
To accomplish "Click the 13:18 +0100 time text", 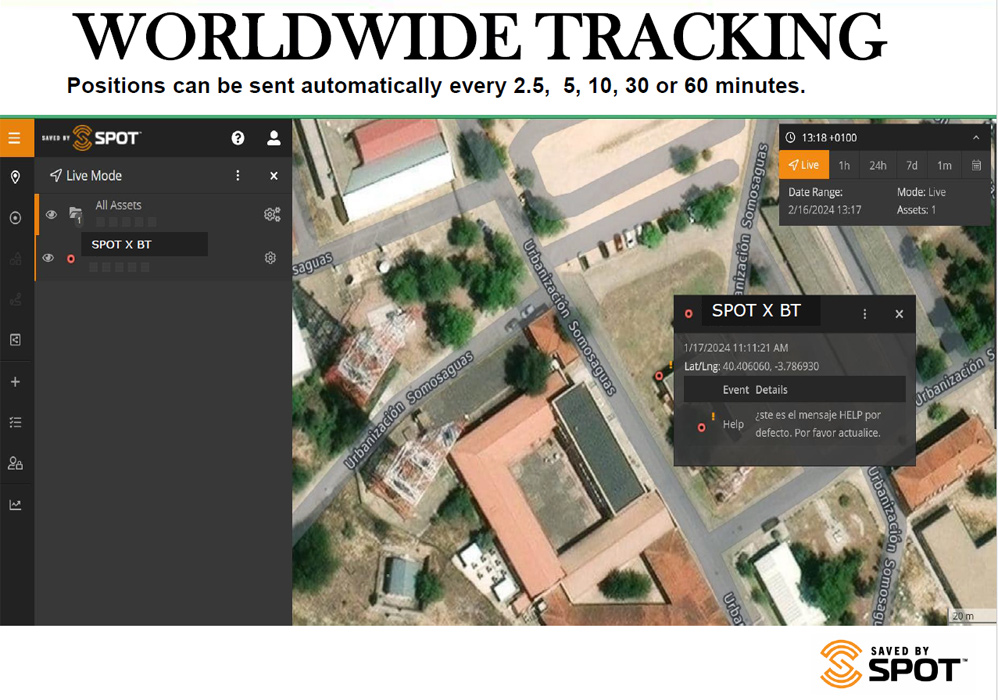I will click(x=829, y=137).
